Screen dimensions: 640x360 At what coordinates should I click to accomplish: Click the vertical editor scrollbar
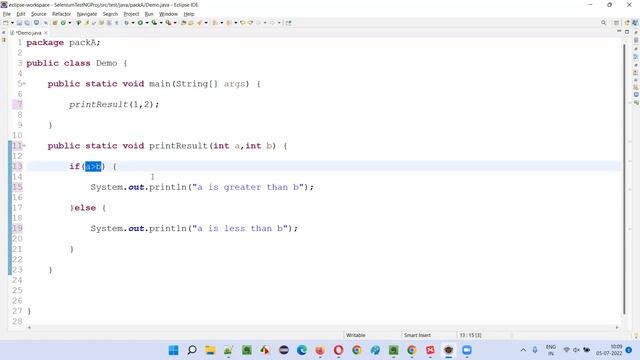pyautogui.click(x=624, y=180)
